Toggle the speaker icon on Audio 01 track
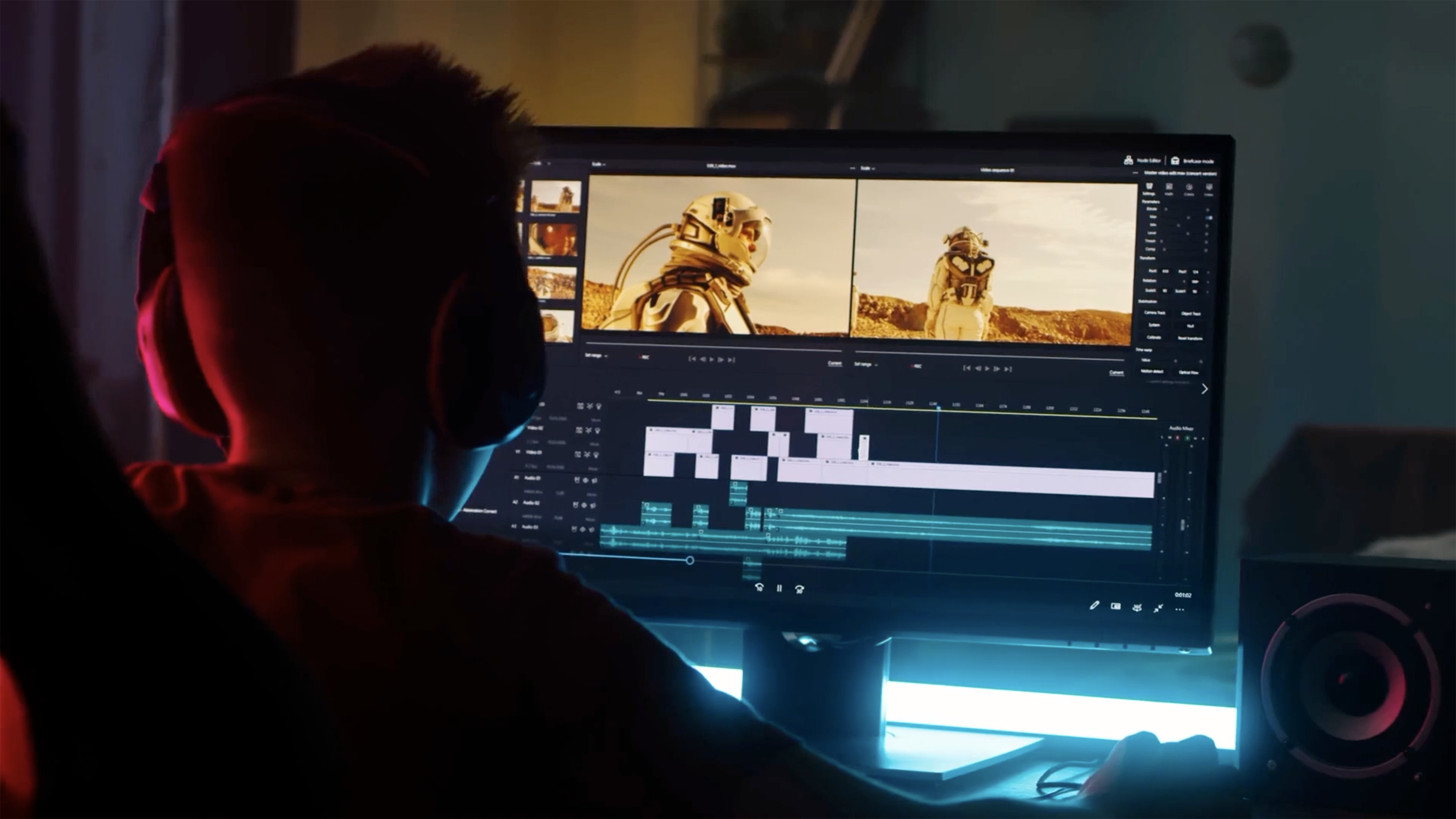 click(595, 481)
